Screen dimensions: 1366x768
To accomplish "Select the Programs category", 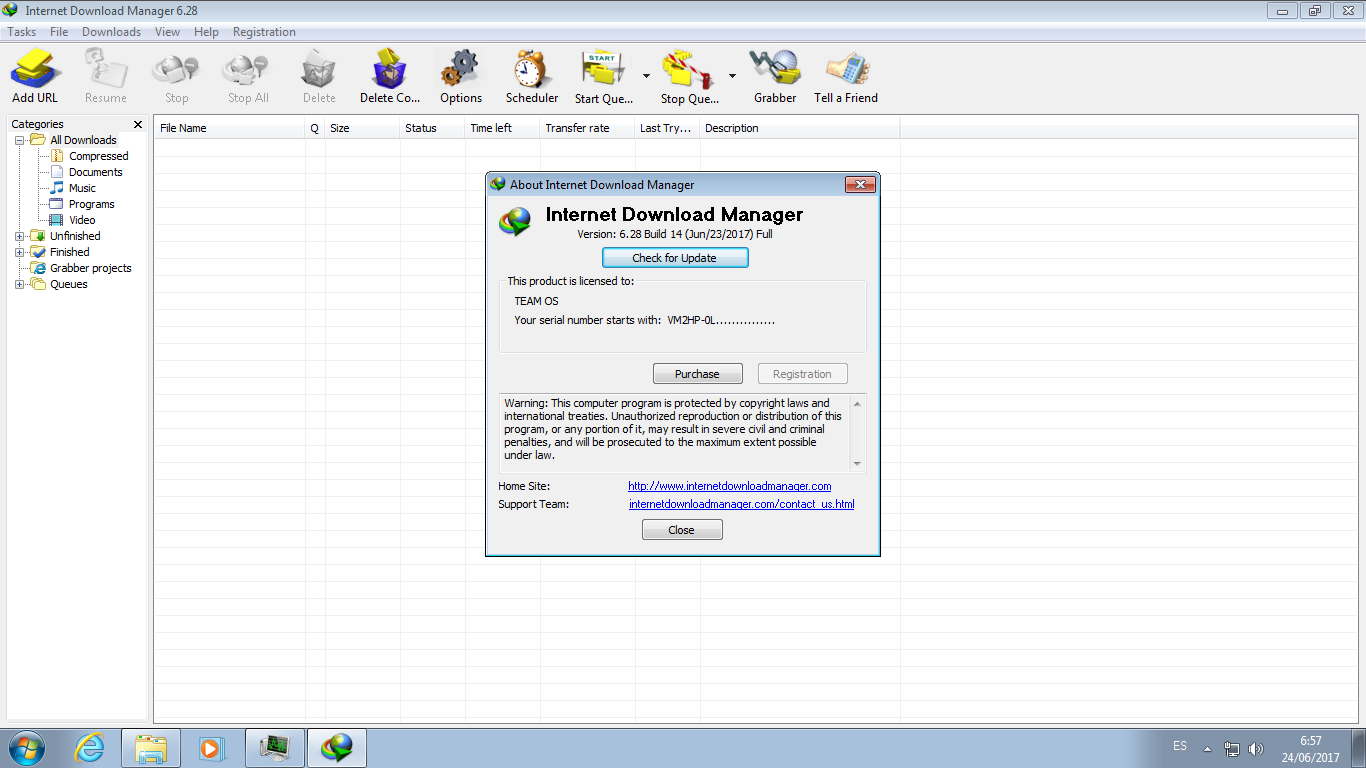I will click(91, 204).
